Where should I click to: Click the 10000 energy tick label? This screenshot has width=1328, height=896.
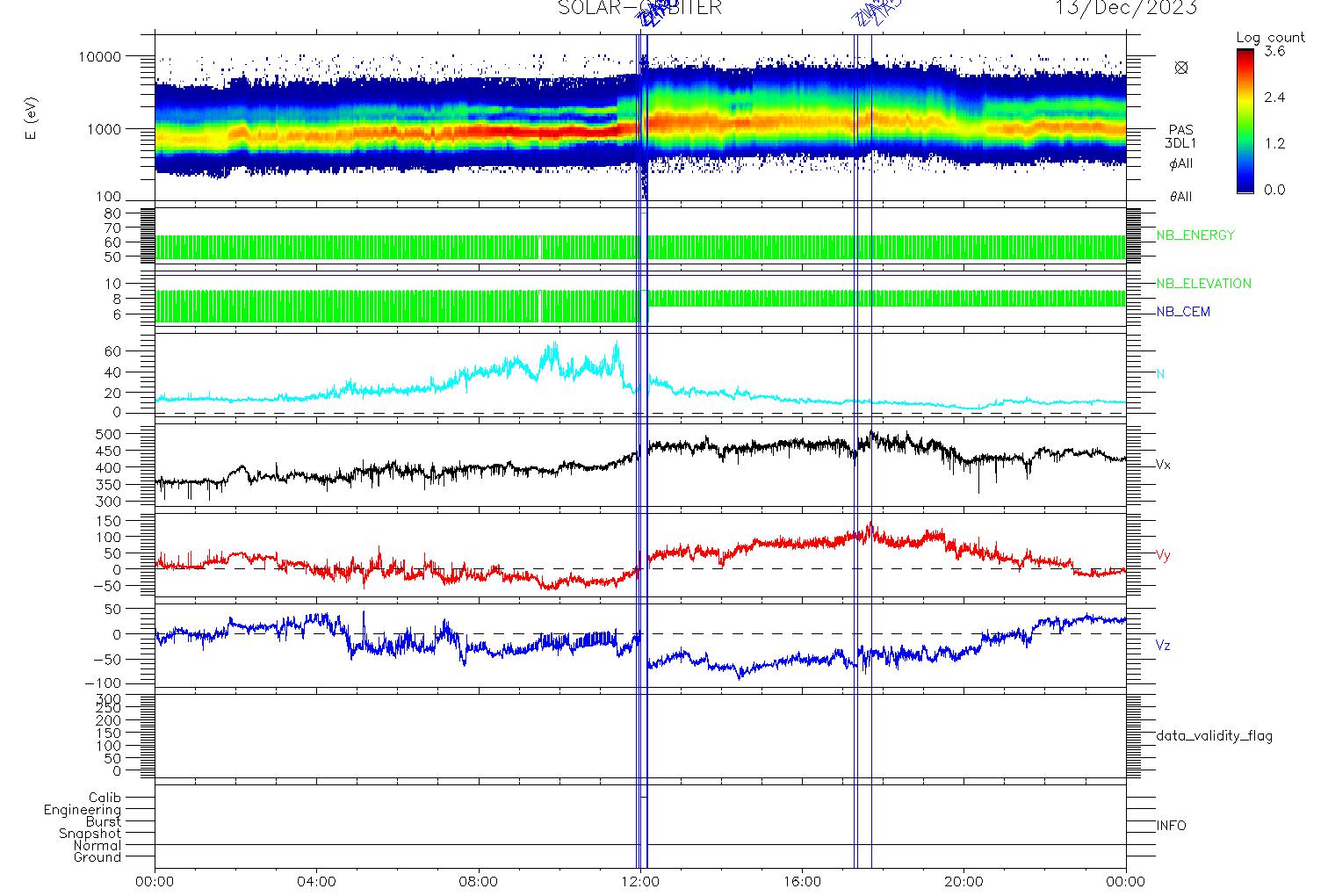coord(99,56)
